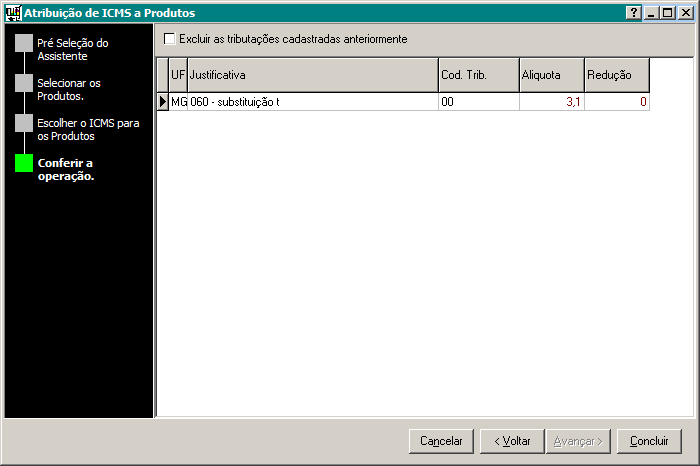Select the Aliquota value 3,1
700x466 pixels.
(552, 102)
